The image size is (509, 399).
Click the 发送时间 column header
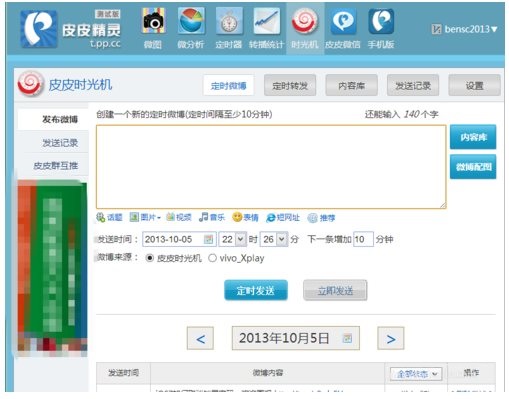pyautogui.click(x=123, y=373)
